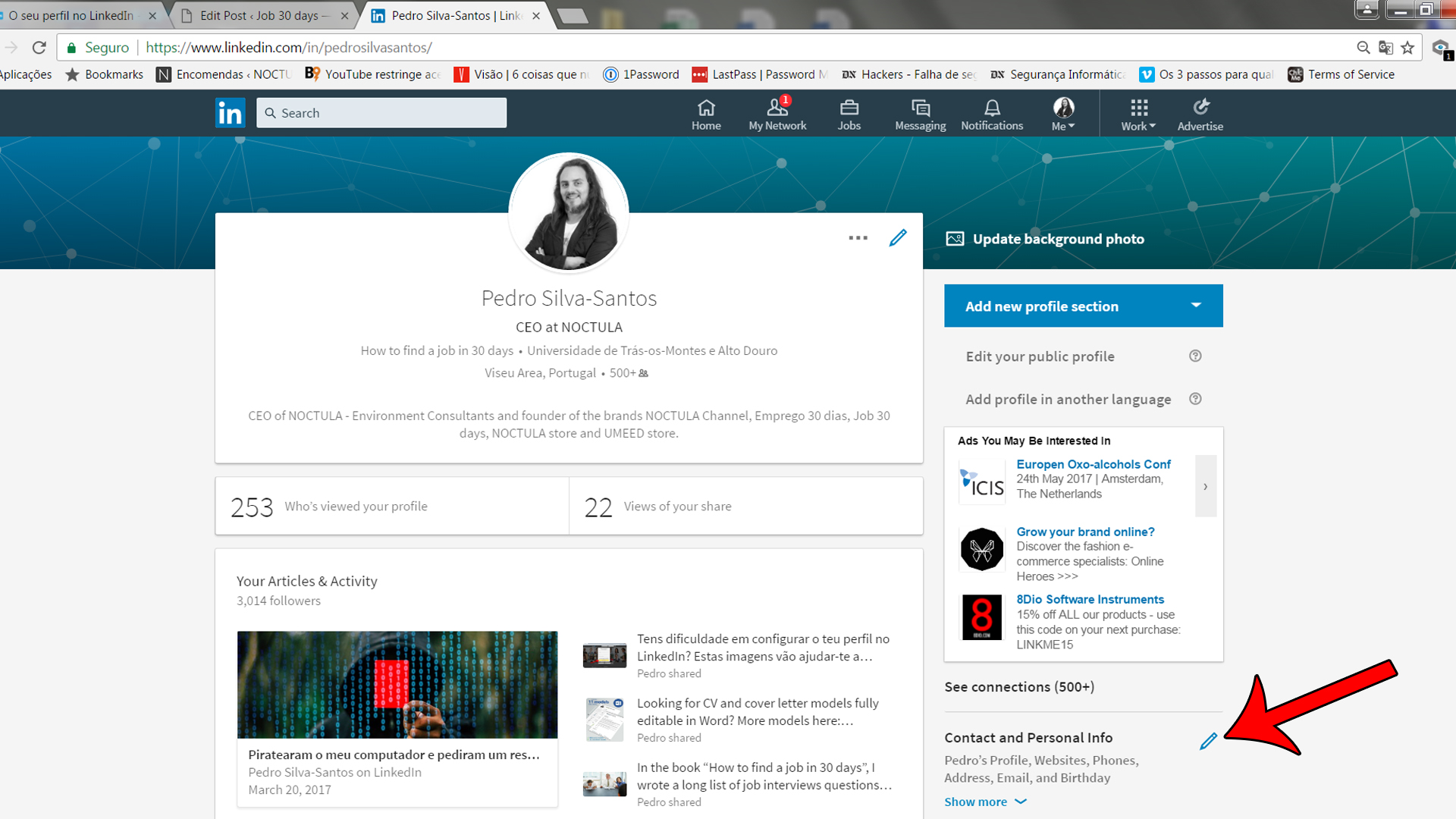The width and height of the screenshot is (1456, 819).
Task: Open the Piratearam o meu computador article
Action: (x=397, y=717)
